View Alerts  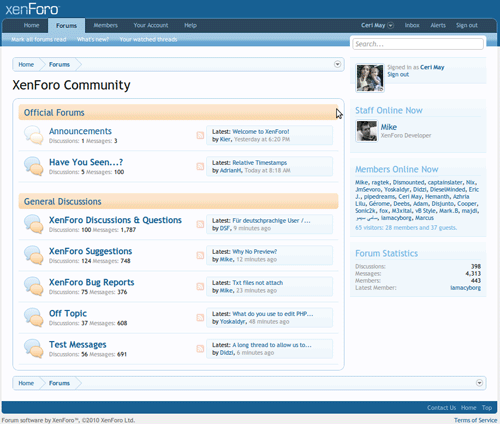438,25
